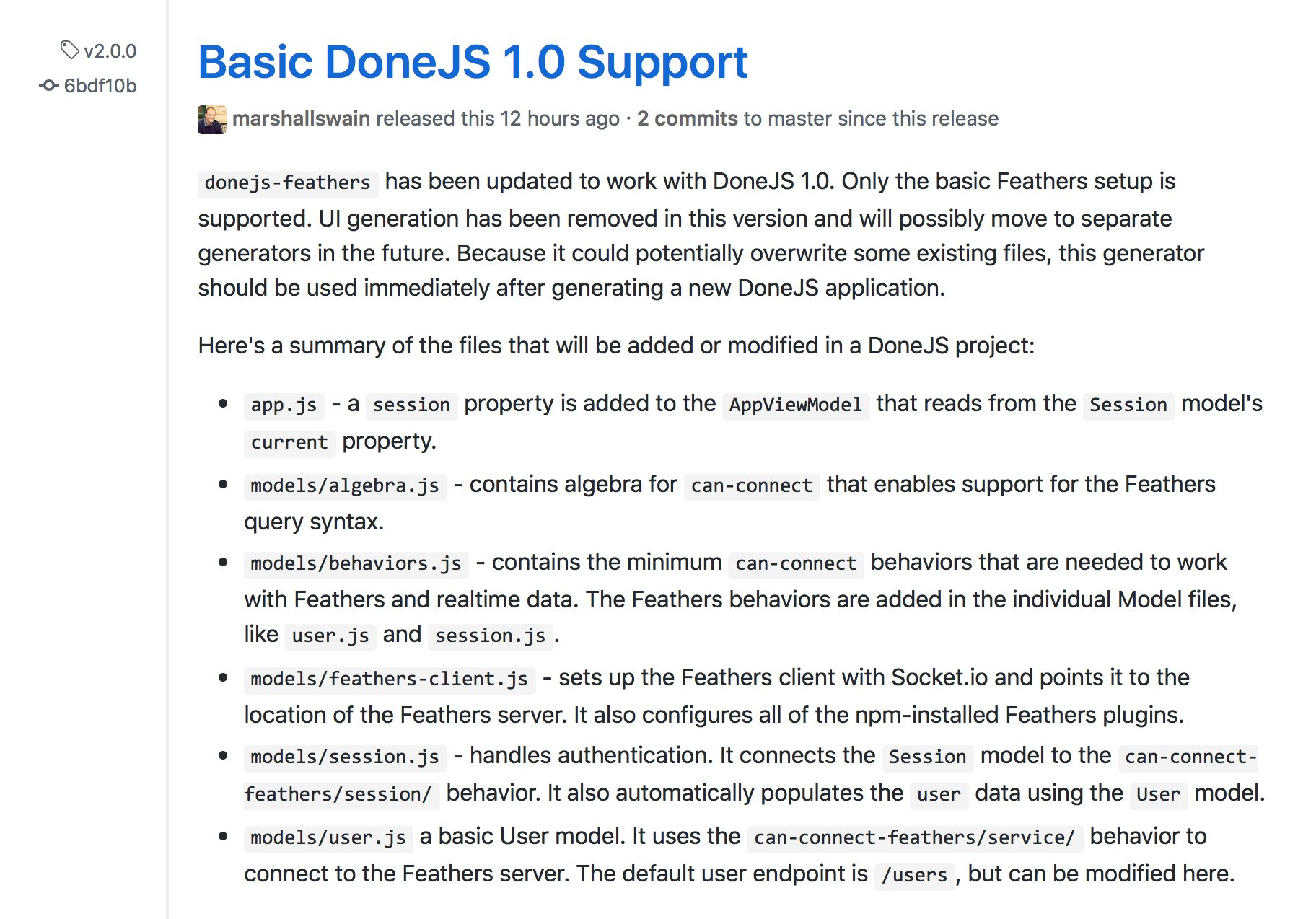The image size is (1316, 919).
Task: Click the models/feathers-client.js code snippet
Action: [x=389, y=679]
